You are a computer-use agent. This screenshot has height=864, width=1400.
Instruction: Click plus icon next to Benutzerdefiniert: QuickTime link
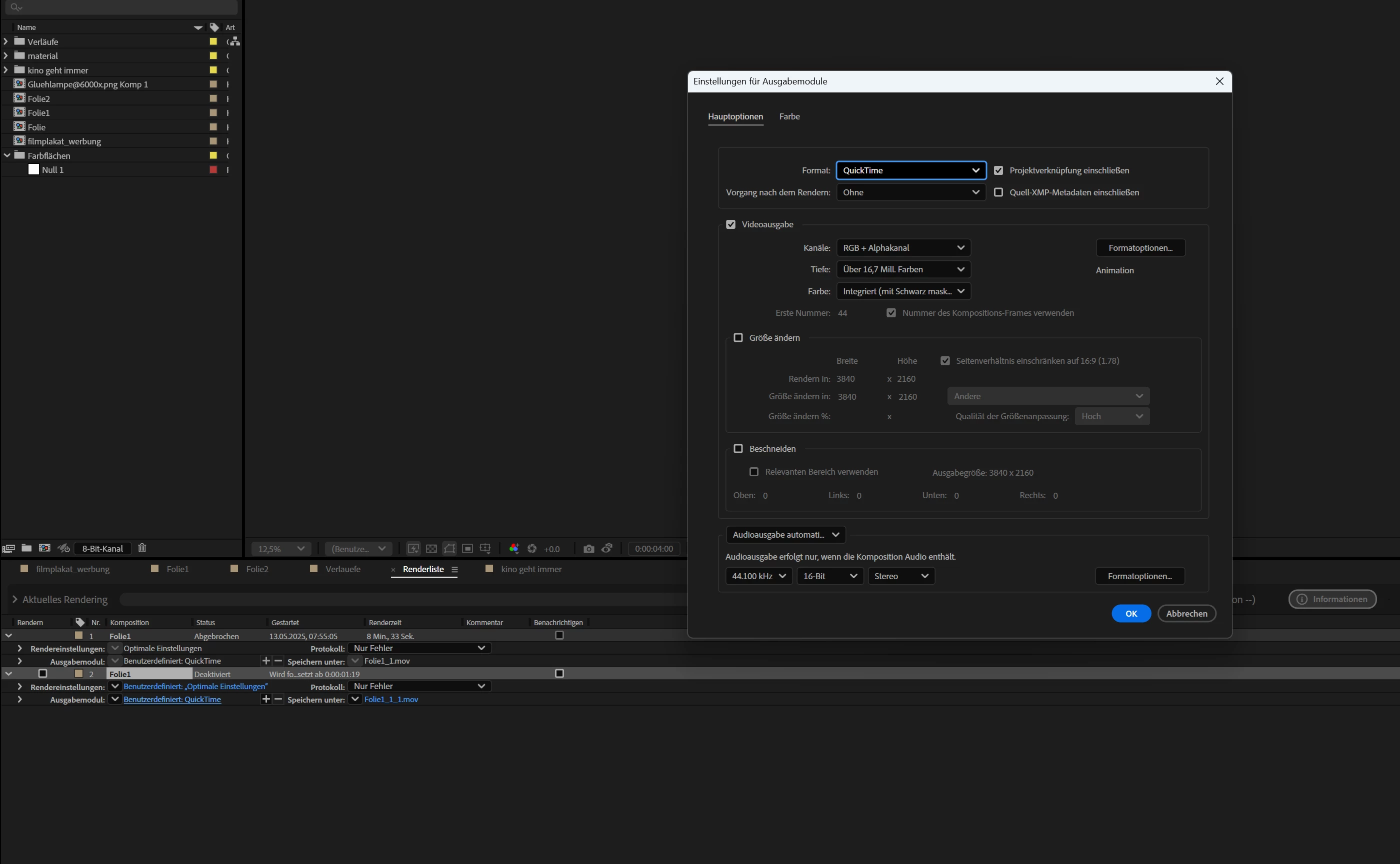[x=266, y=699]
